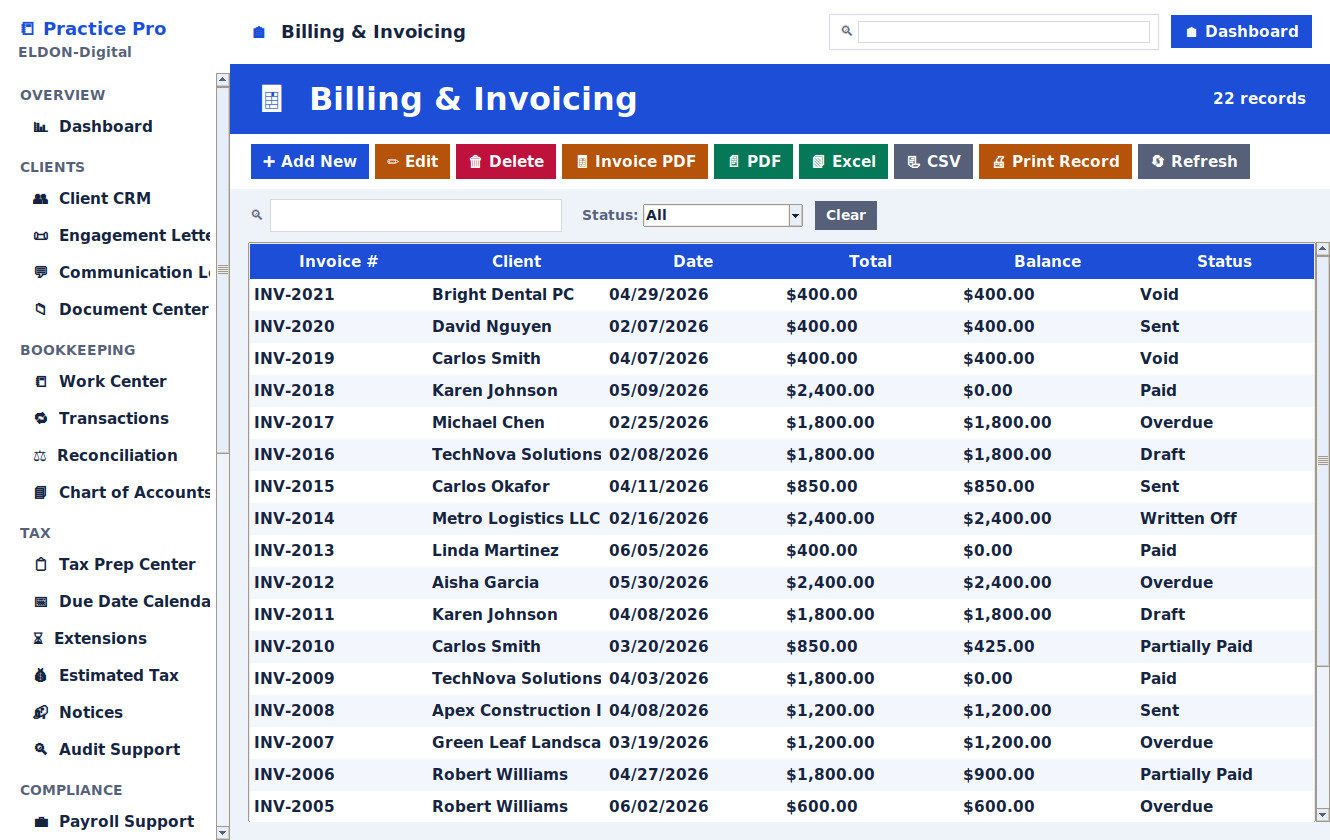Click the Work Center icon
Image resolution: width=1330 pixels, height=840 pixels.
[41, 382]
